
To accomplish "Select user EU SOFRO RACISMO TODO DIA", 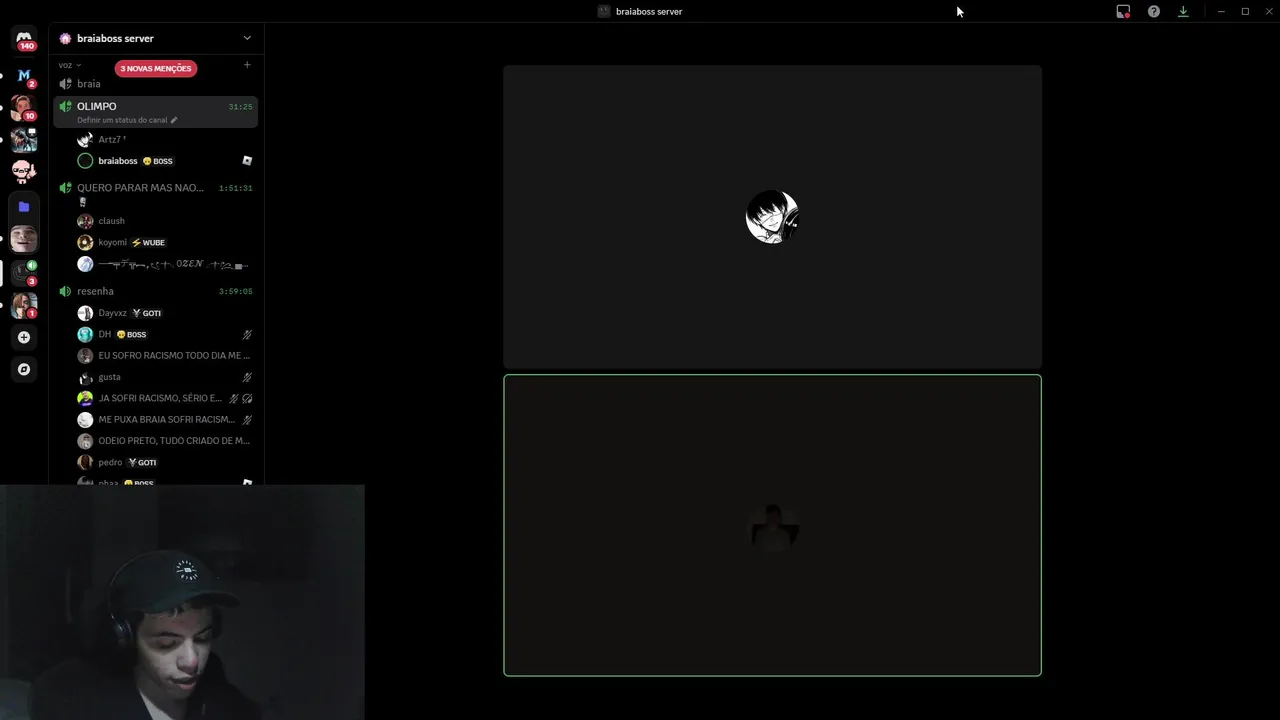I will click(165, 355).
